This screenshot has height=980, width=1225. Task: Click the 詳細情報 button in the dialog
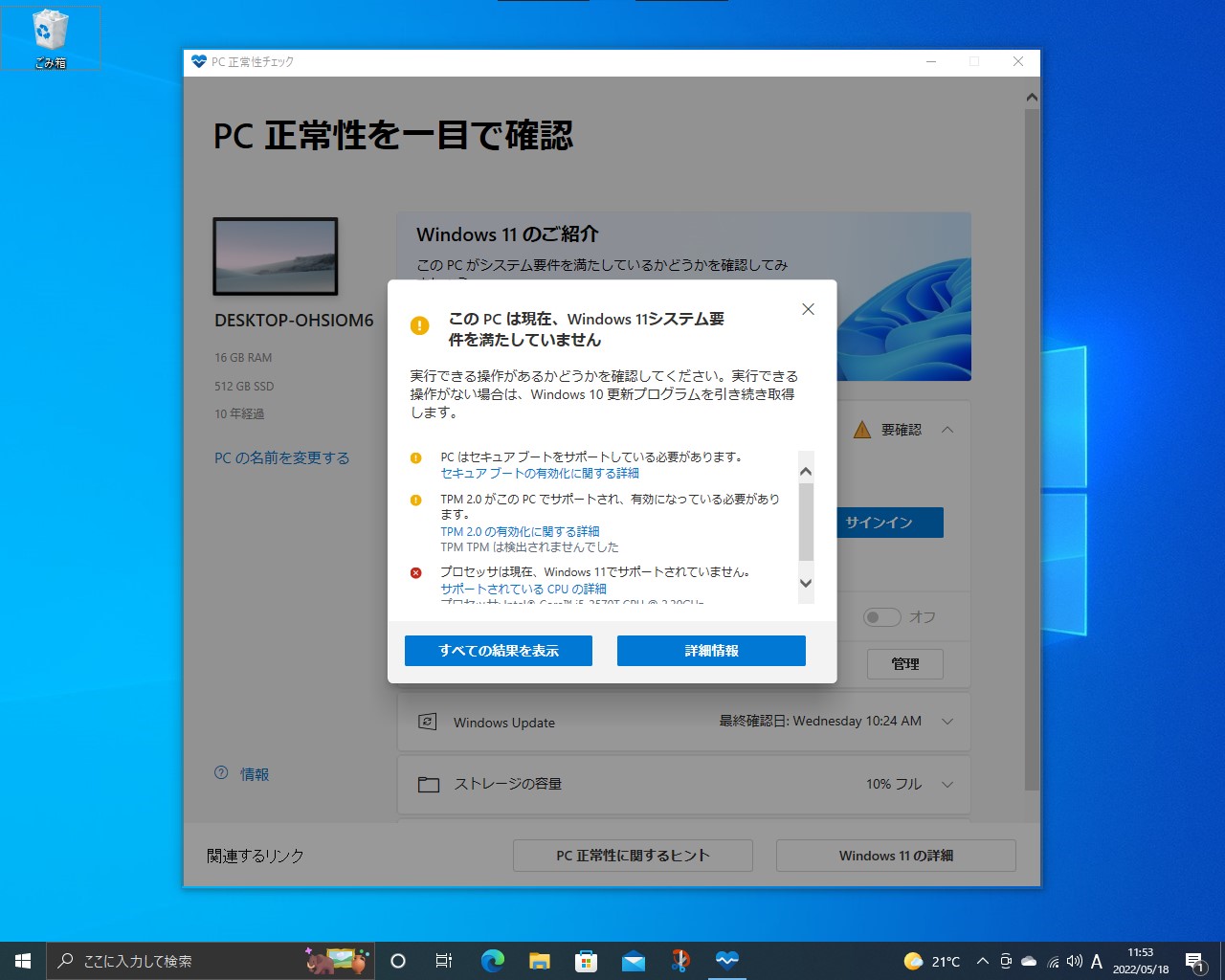711,651
